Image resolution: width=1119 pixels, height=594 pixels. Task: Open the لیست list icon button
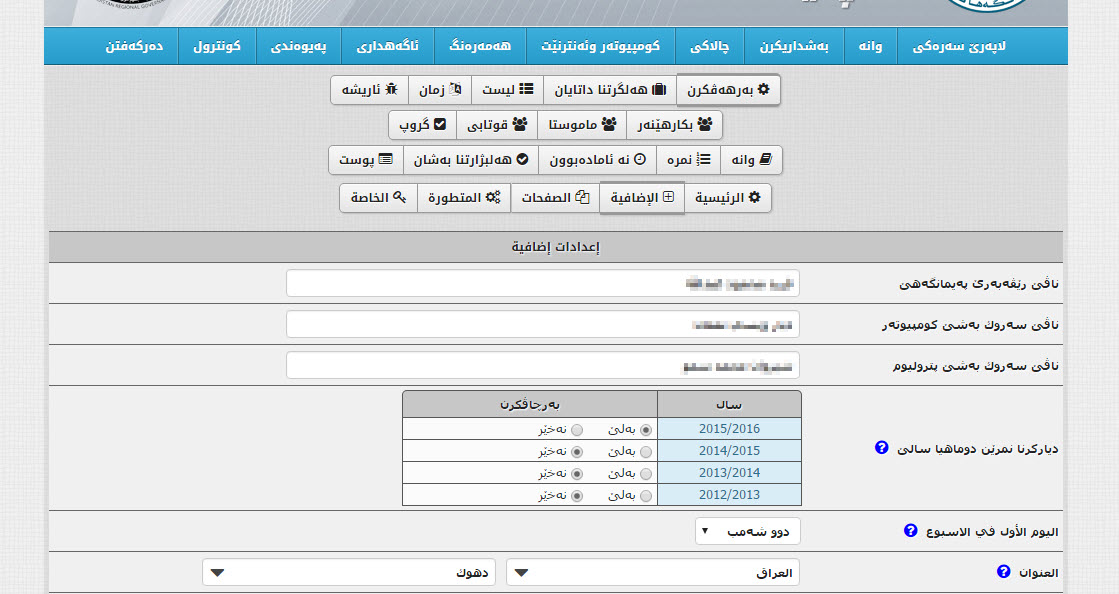507,90
